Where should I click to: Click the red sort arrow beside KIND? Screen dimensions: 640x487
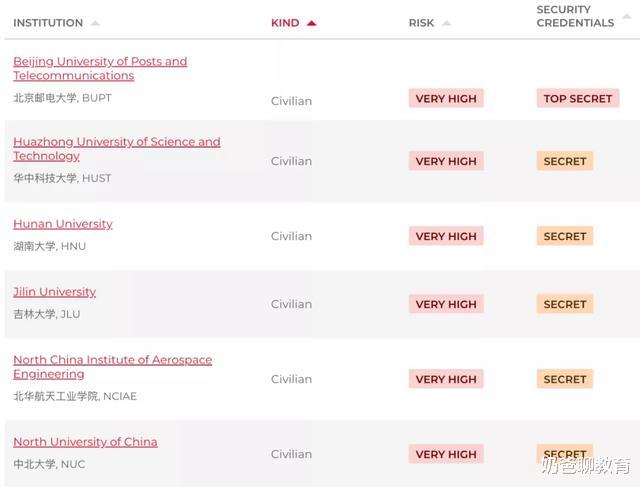(312, 23)
